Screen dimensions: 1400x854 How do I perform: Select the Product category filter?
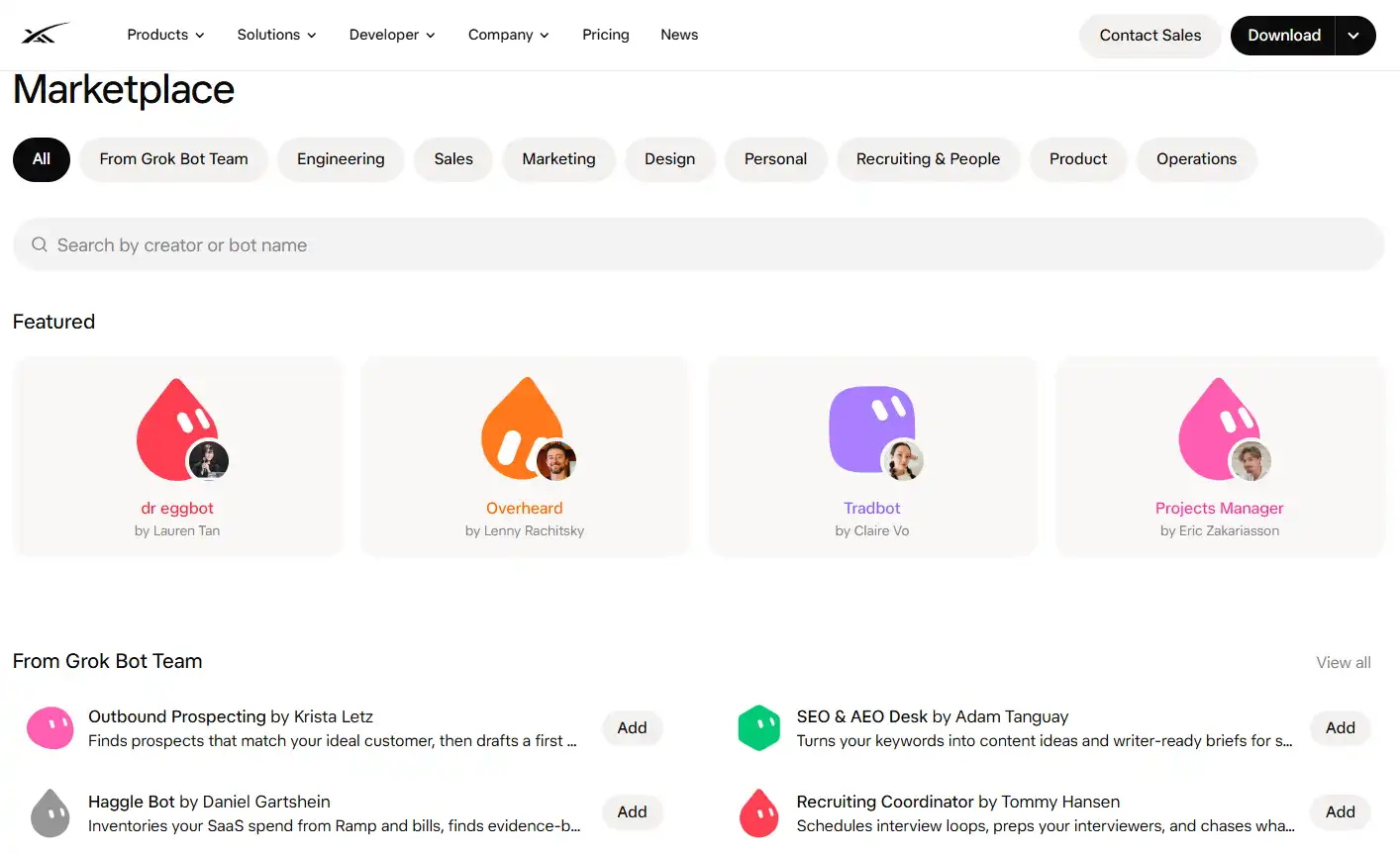(x=1078, y=159)
